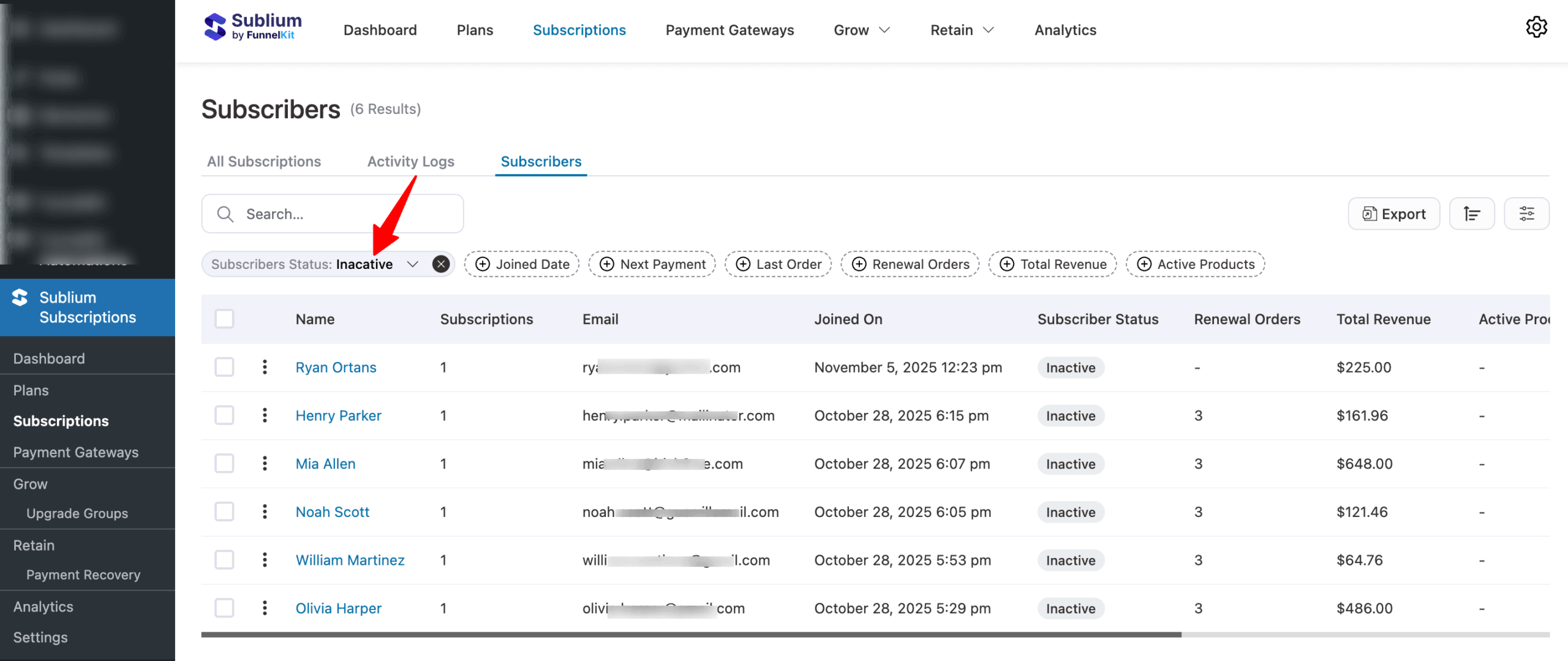Switch to the Activity Logs tab
This screenshot has width=1568, height=661.
tap(410, 161)
